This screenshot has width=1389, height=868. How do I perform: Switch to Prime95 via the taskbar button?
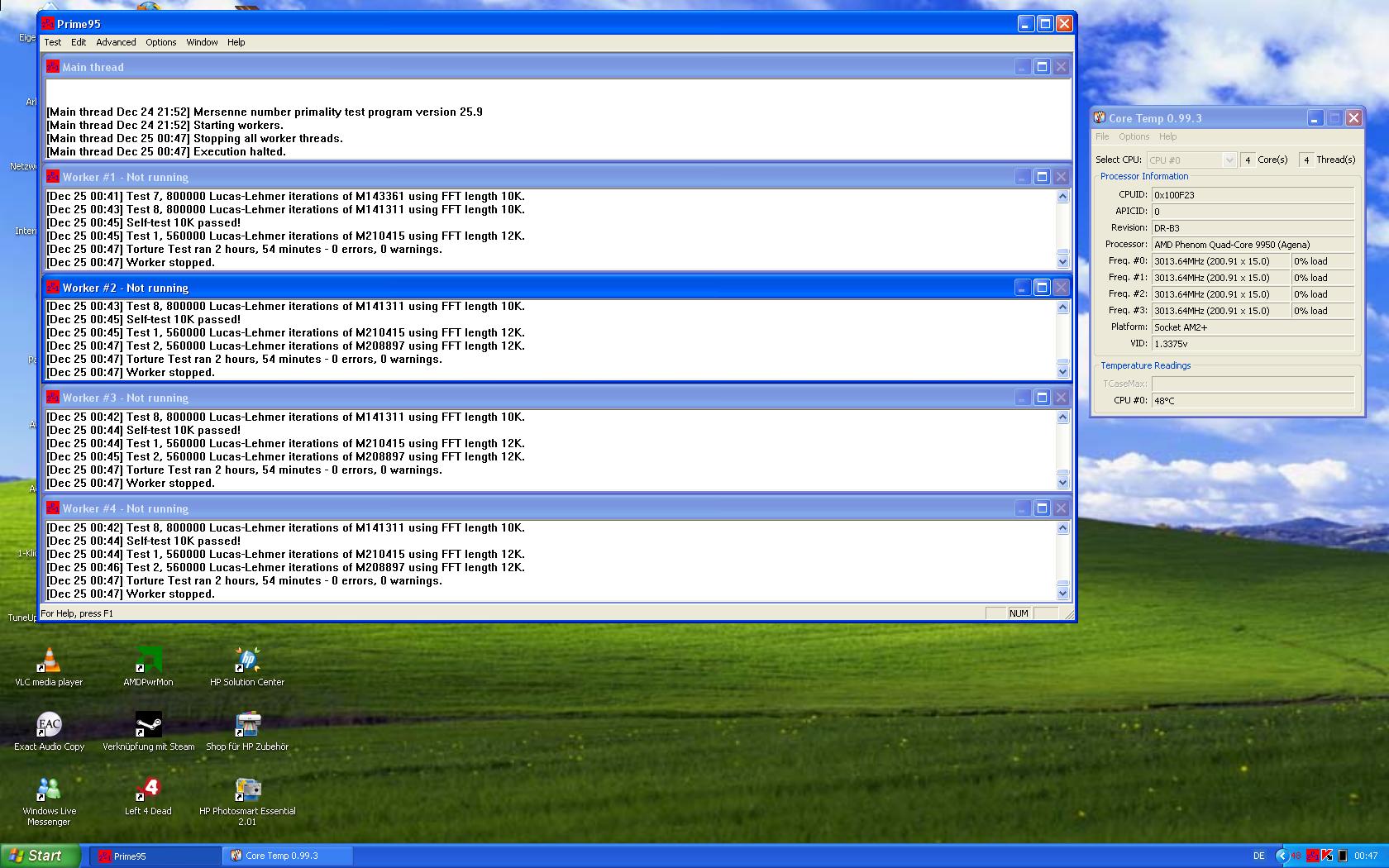155,856
